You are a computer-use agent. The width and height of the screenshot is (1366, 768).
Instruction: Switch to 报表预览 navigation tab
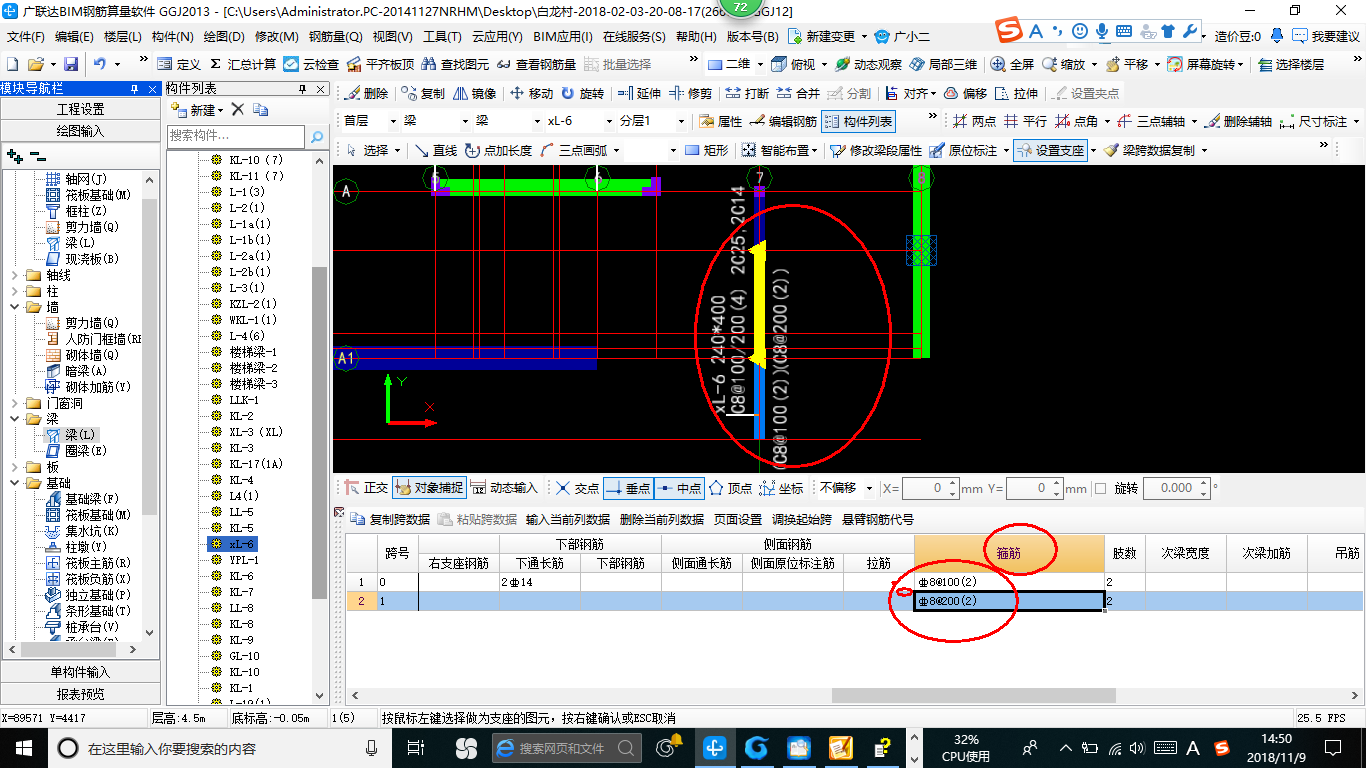click(80, 694)
